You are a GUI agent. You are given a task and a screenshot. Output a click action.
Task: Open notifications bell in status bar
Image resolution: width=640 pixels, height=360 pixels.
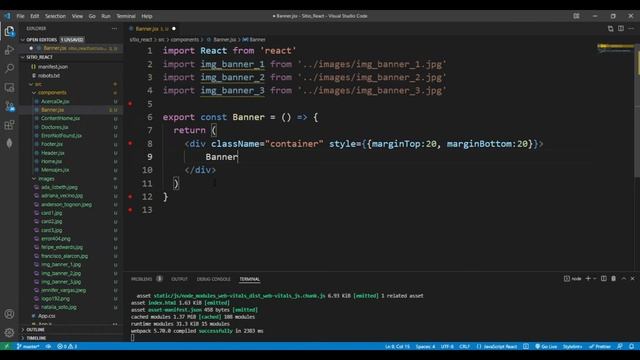(631, 346)
